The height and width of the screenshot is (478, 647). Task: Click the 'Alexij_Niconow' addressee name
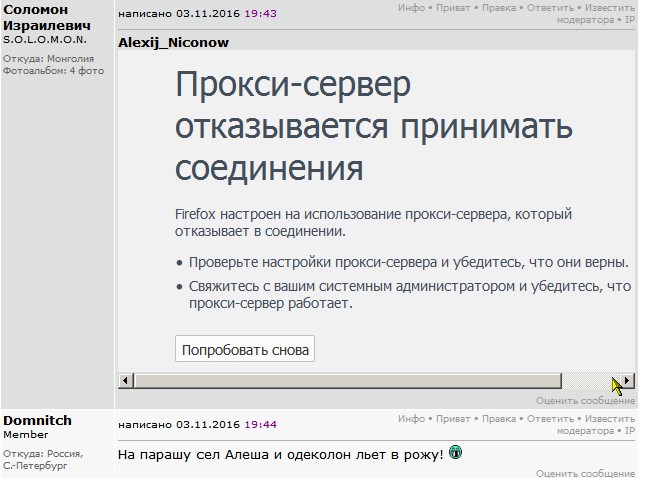click(173, 43)
